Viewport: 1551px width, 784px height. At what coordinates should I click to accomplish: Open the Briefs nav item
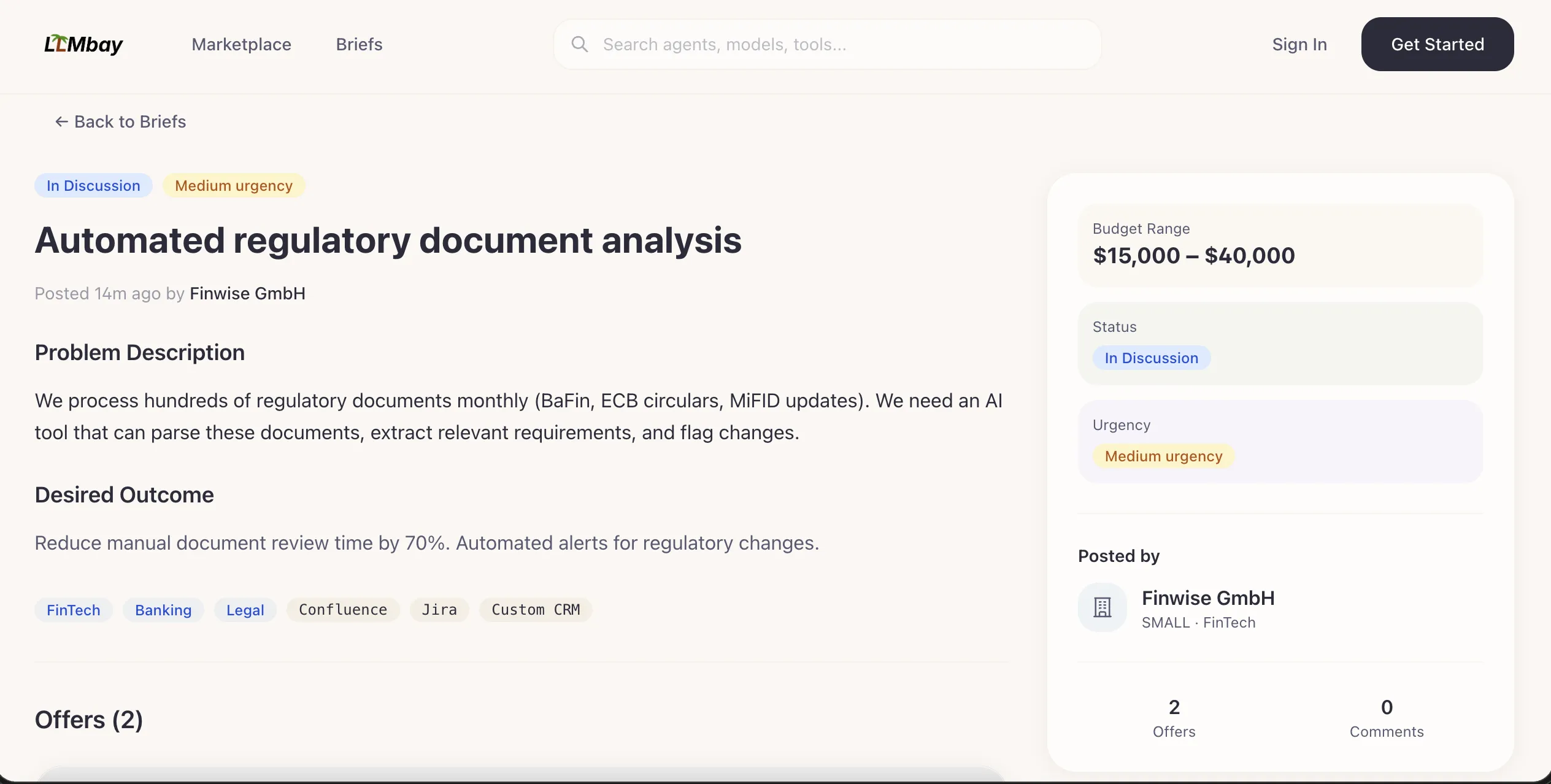(359, 44)
